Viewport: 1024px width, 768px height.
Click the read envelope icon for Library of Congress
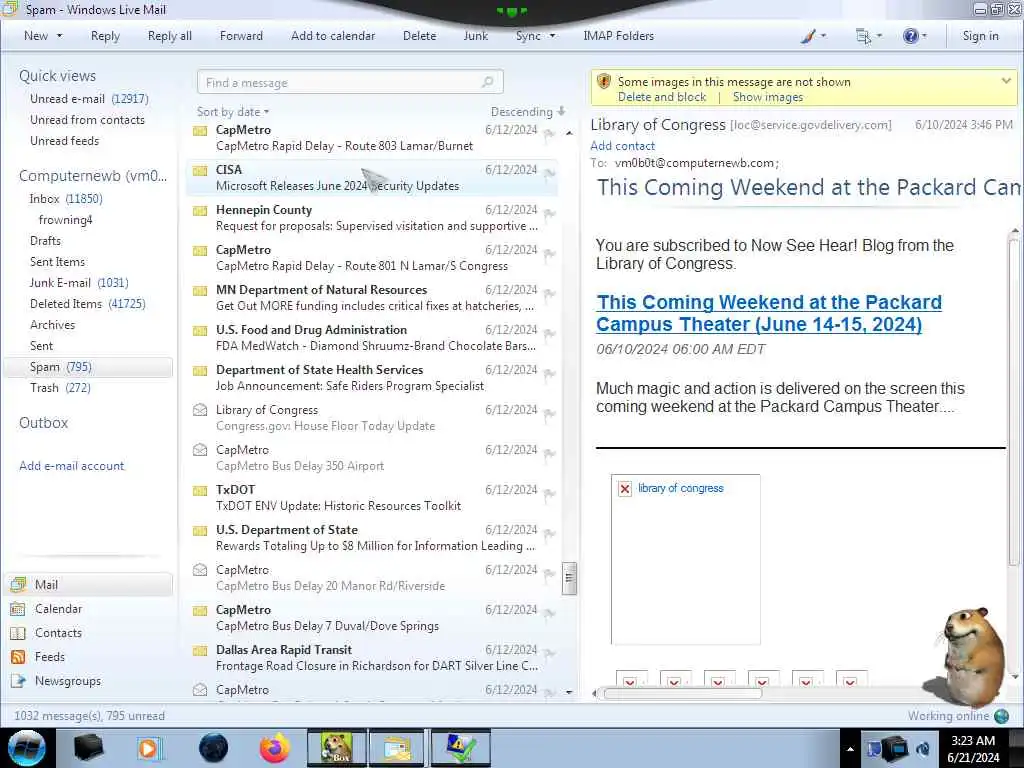pyautogui.click(x=200, y=410)
